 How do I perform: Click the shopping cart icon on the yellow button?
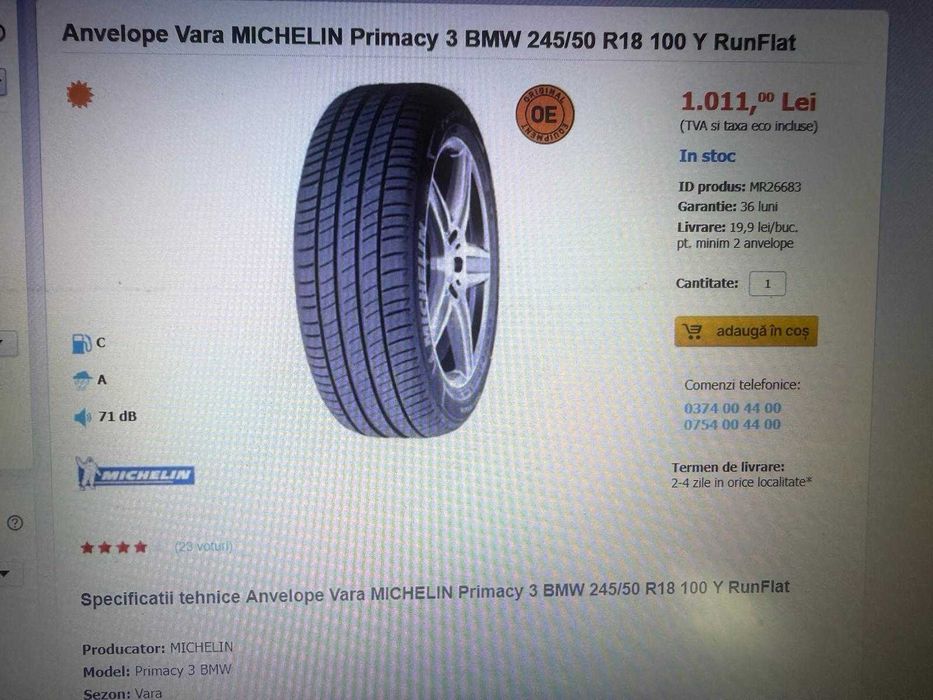point(693,332)
